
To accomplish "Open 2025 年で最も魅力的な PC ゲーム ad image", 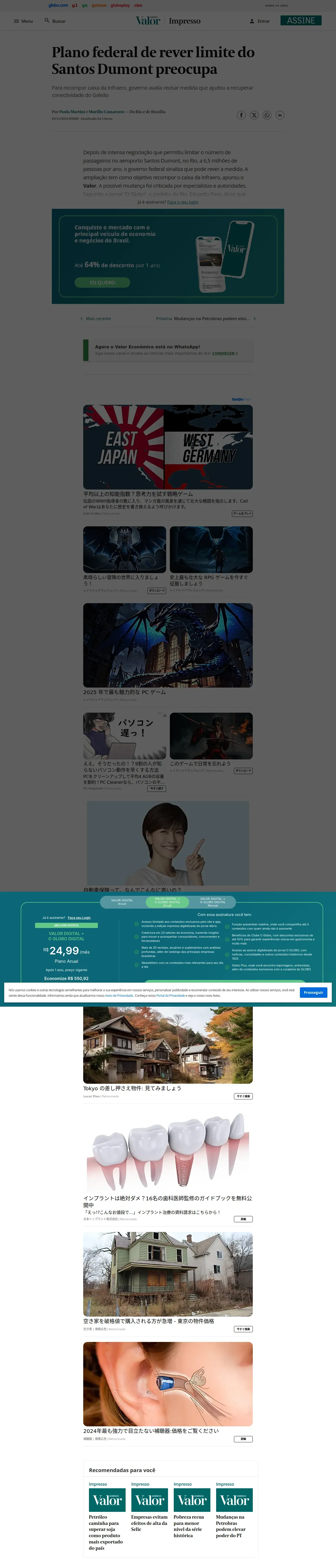I will coord(168,645).
